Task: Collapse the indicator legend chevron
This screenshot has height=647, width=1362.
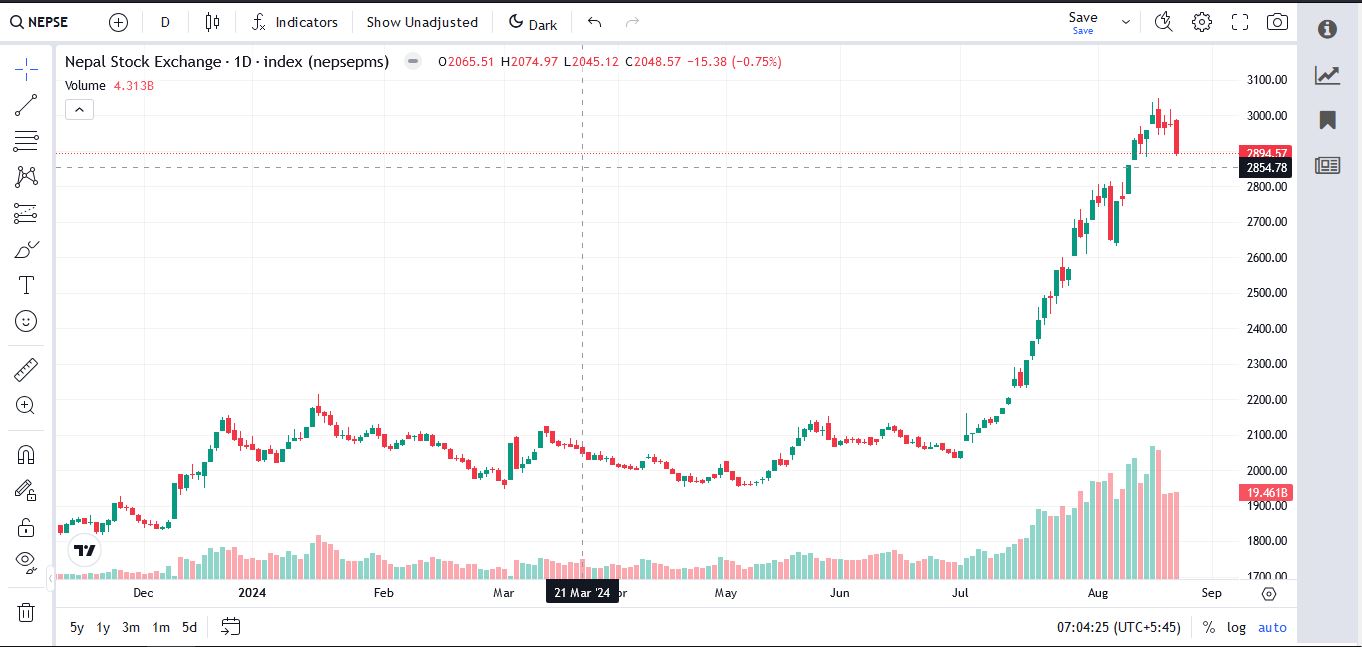Action: (x=80, y=110)
